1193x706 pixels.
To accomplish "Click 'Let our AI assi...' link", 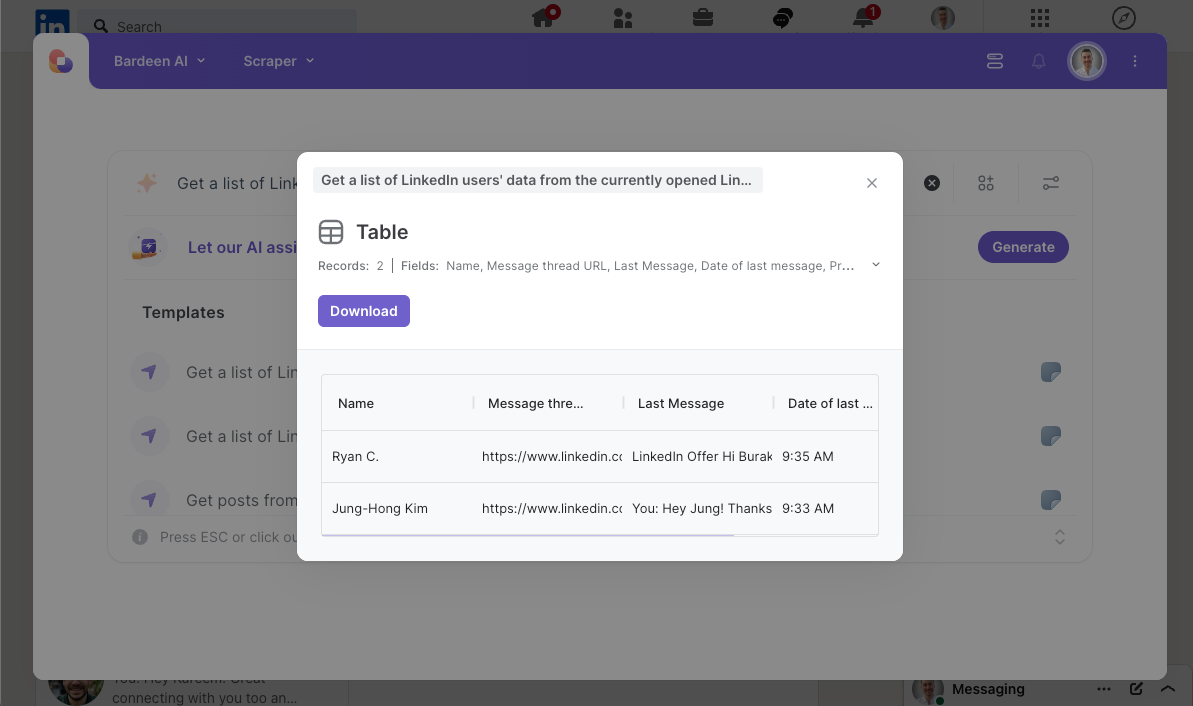I will tap(242, 247).
